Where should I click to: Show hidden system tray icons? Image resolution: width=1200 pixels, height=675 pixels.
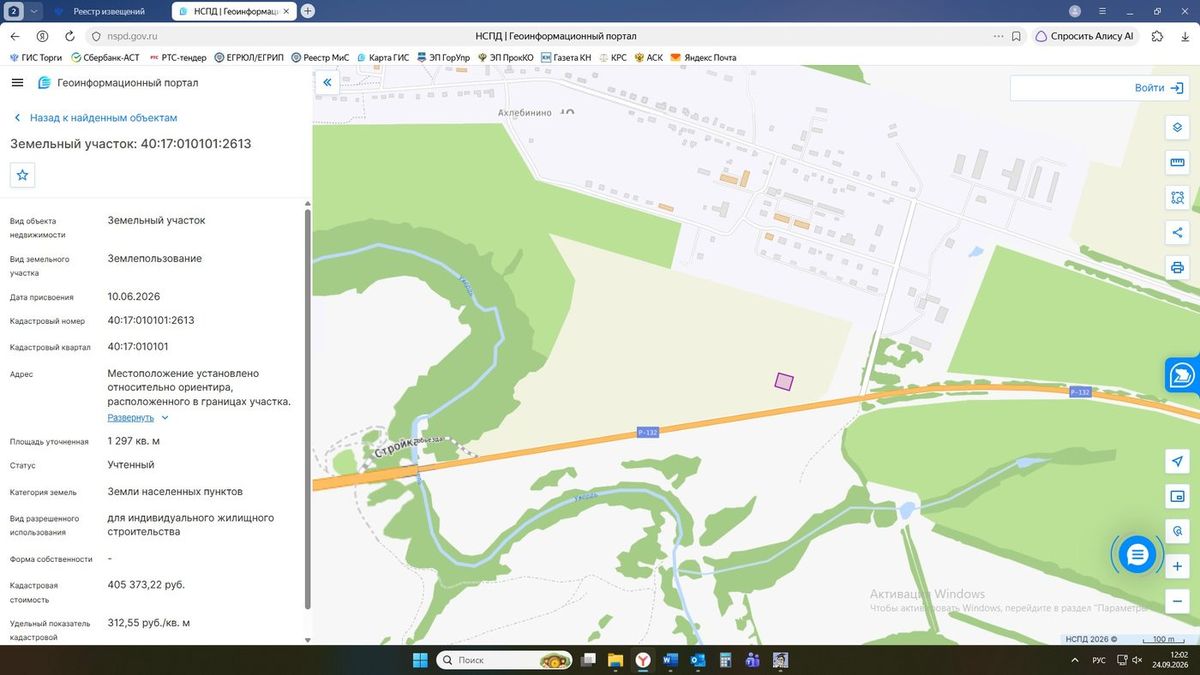[1075, 660]
